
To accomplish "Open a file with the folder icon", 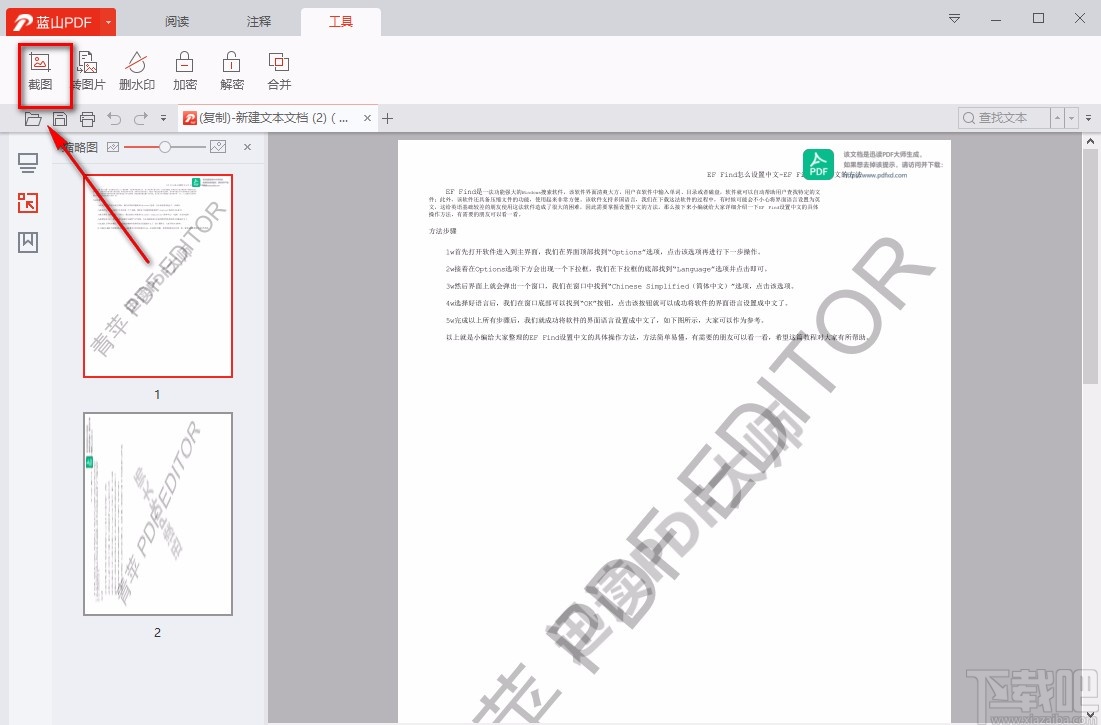I will click(x=33, y=118).
